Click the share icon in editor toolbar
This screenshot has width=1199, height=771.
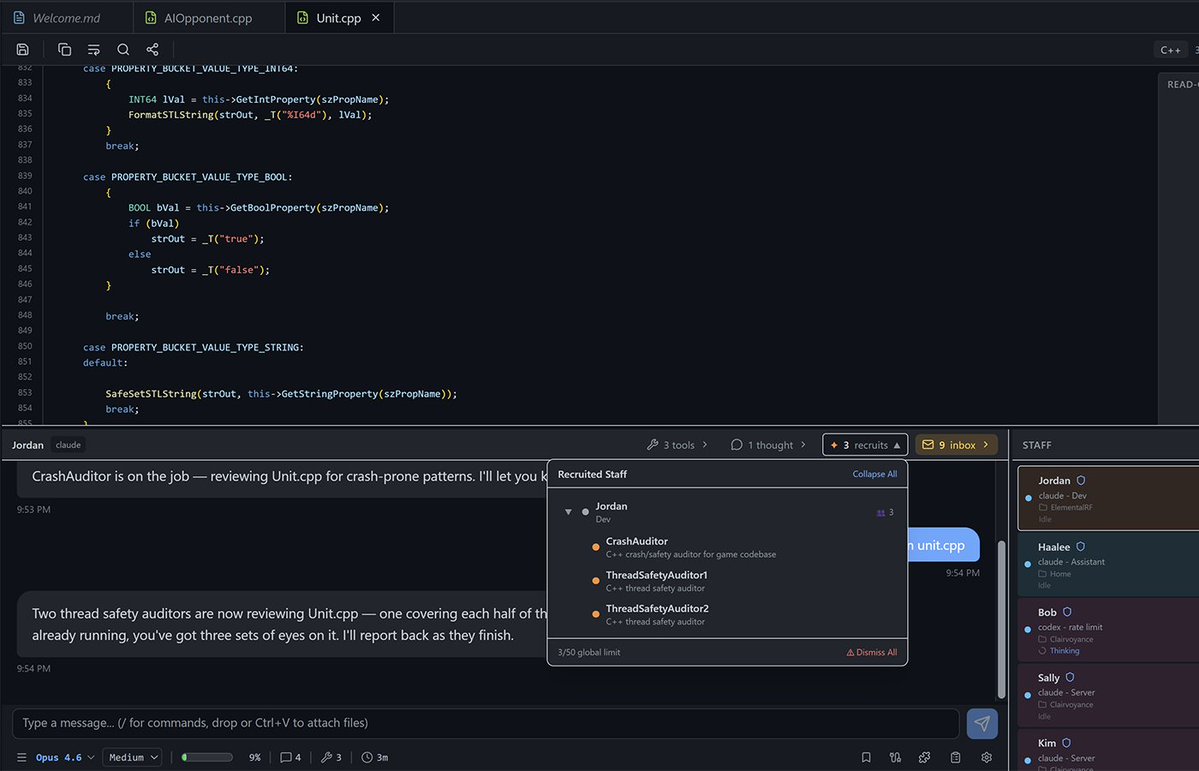click(152, 50)
